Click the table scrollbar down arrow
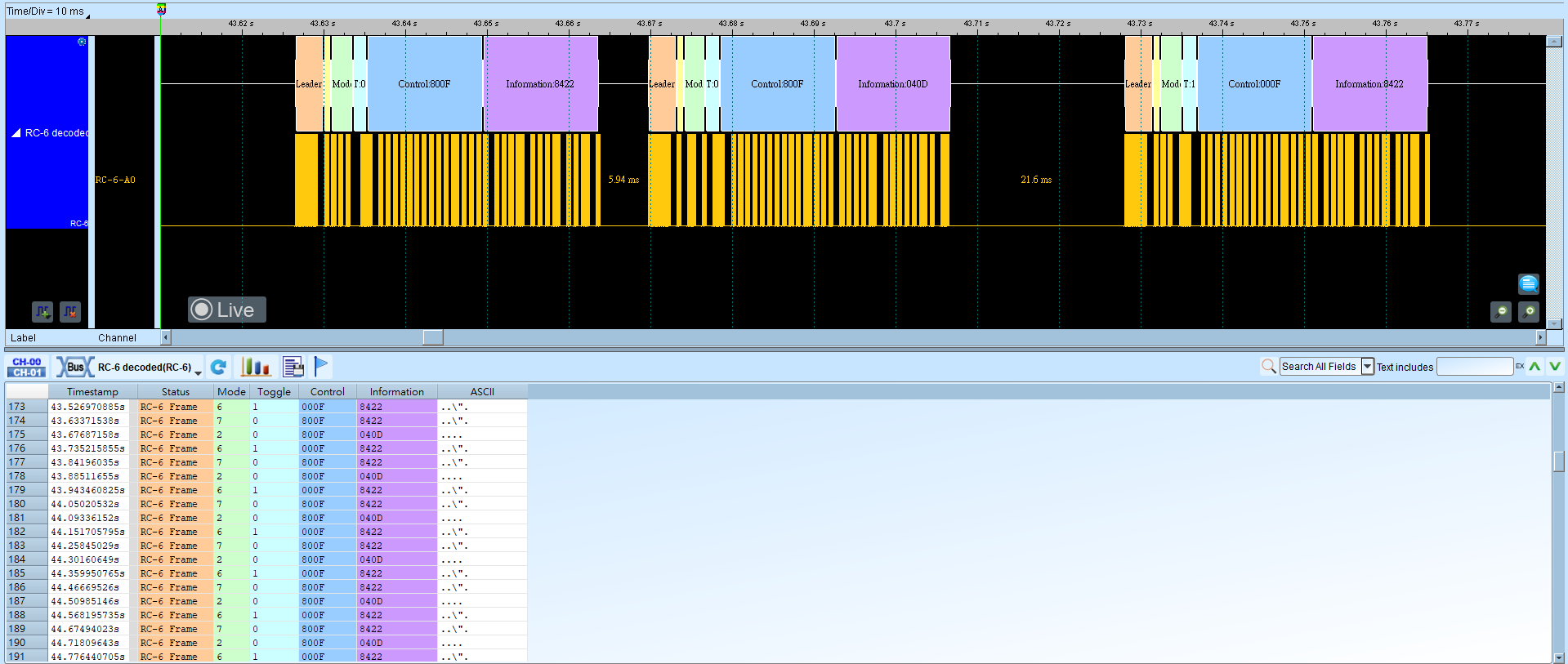Screen dimensions: 1568x664 [x=1559, y=657]
